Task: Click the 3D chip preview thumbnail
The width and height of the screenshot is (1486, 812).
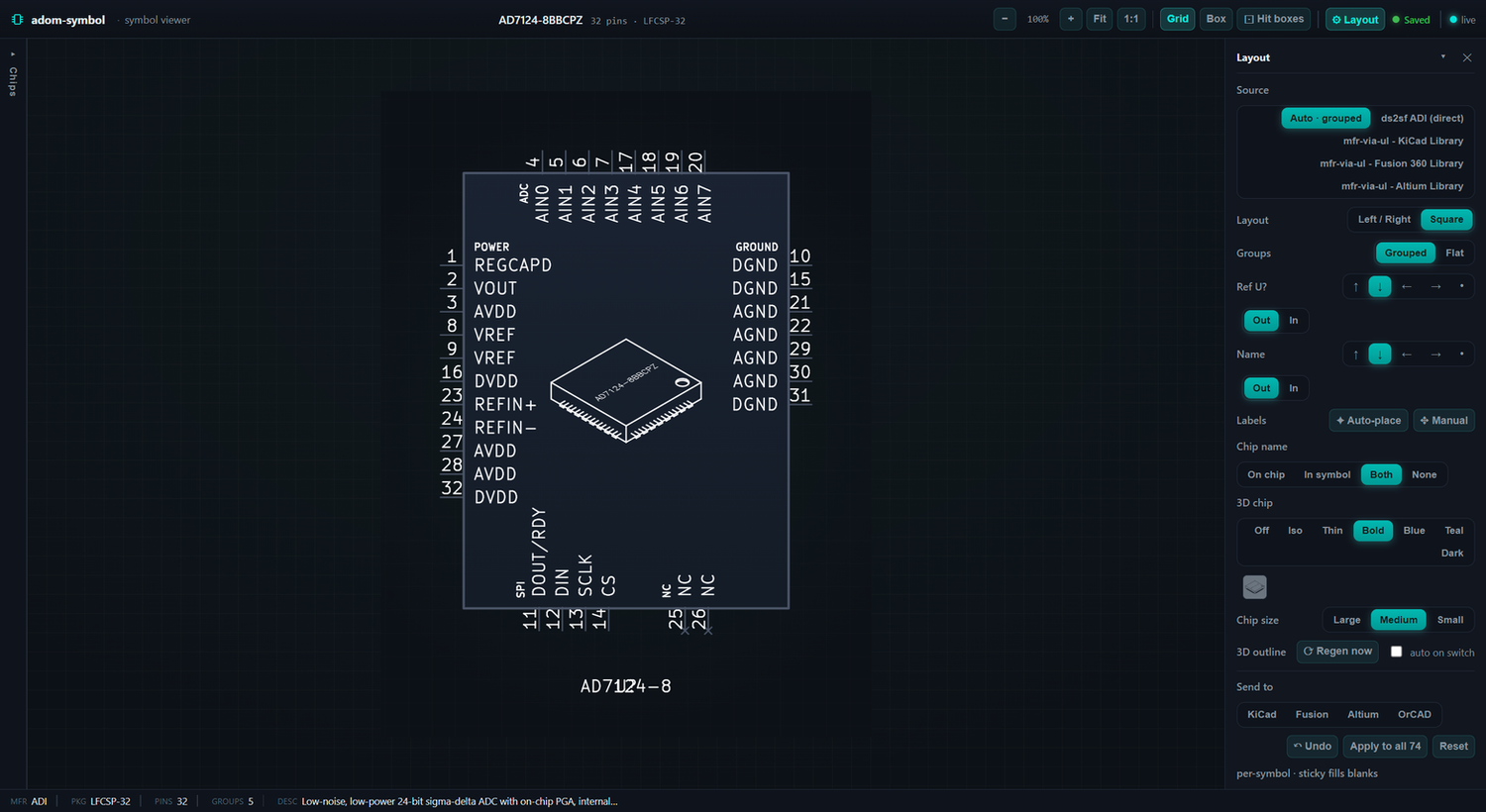Action: pos(1254,587)
